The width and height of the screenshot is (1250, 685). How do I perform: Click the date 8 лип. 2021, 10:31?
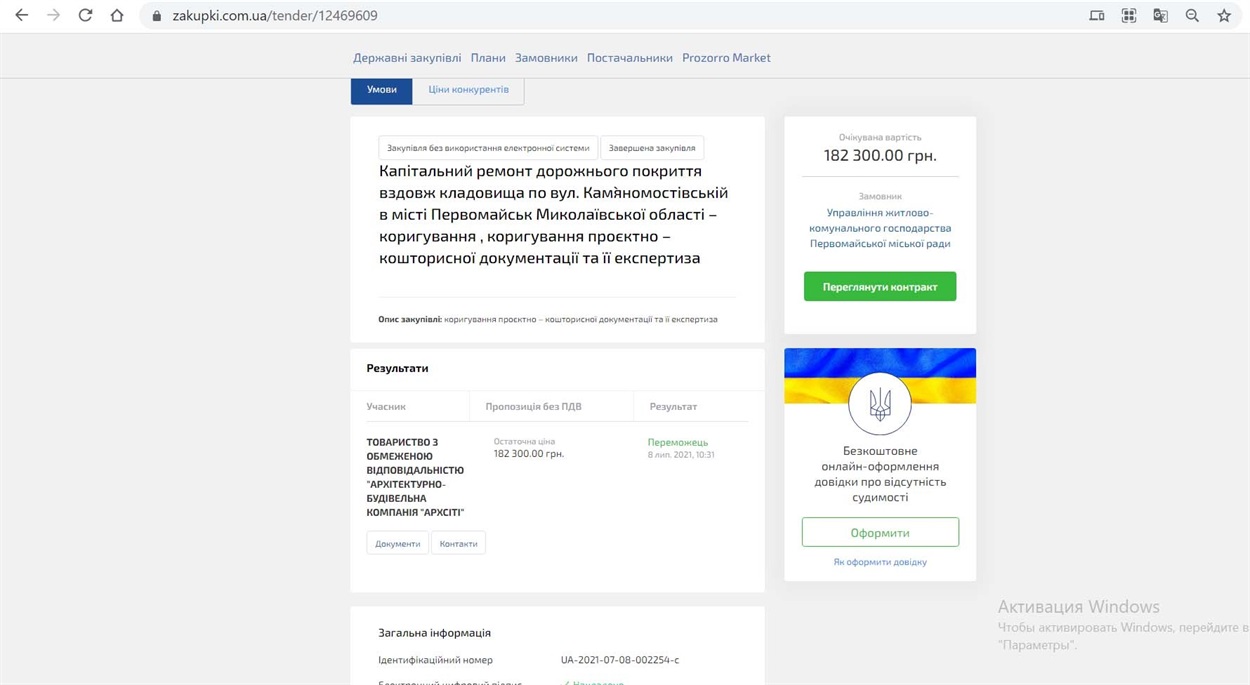tap(681, 455)
